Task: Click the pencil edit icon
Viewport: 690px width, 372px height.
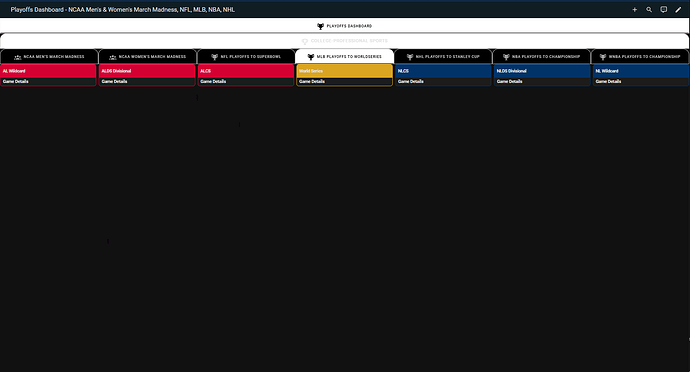Action: (678, 10)
